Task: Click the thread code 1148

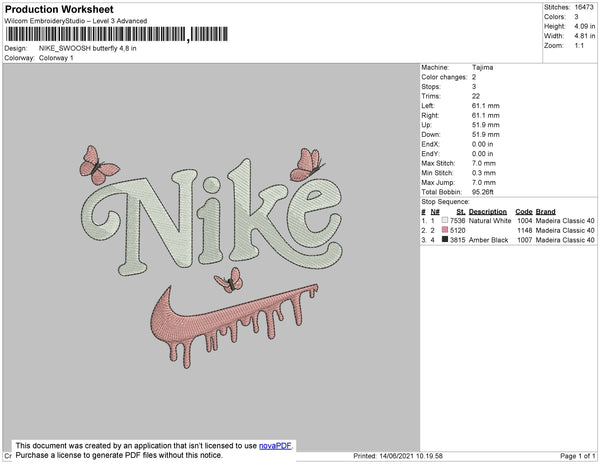Action: pyautogui.click(x=524, y=230)
